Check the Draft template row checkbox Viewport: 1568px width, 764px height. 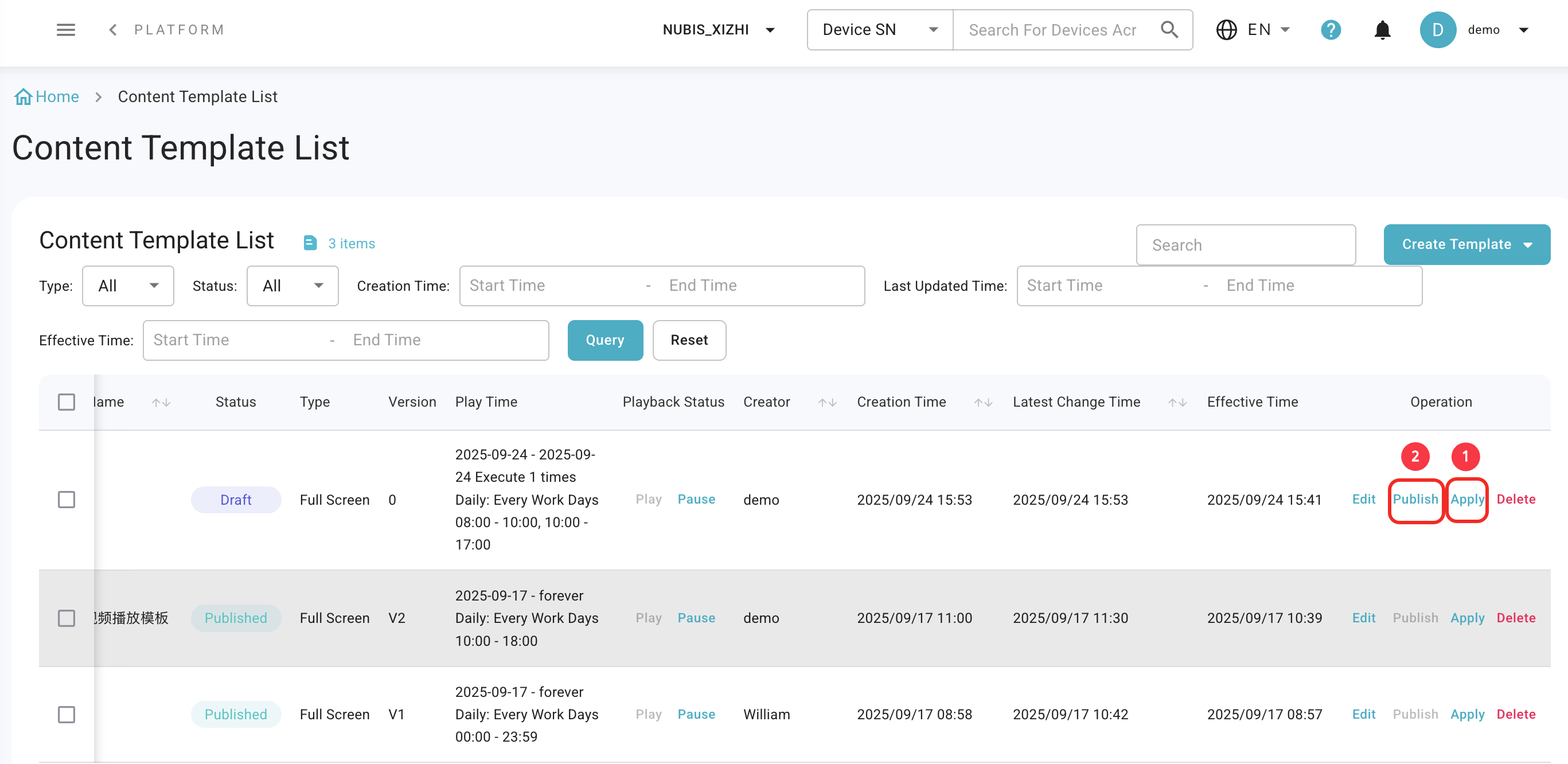67,500
